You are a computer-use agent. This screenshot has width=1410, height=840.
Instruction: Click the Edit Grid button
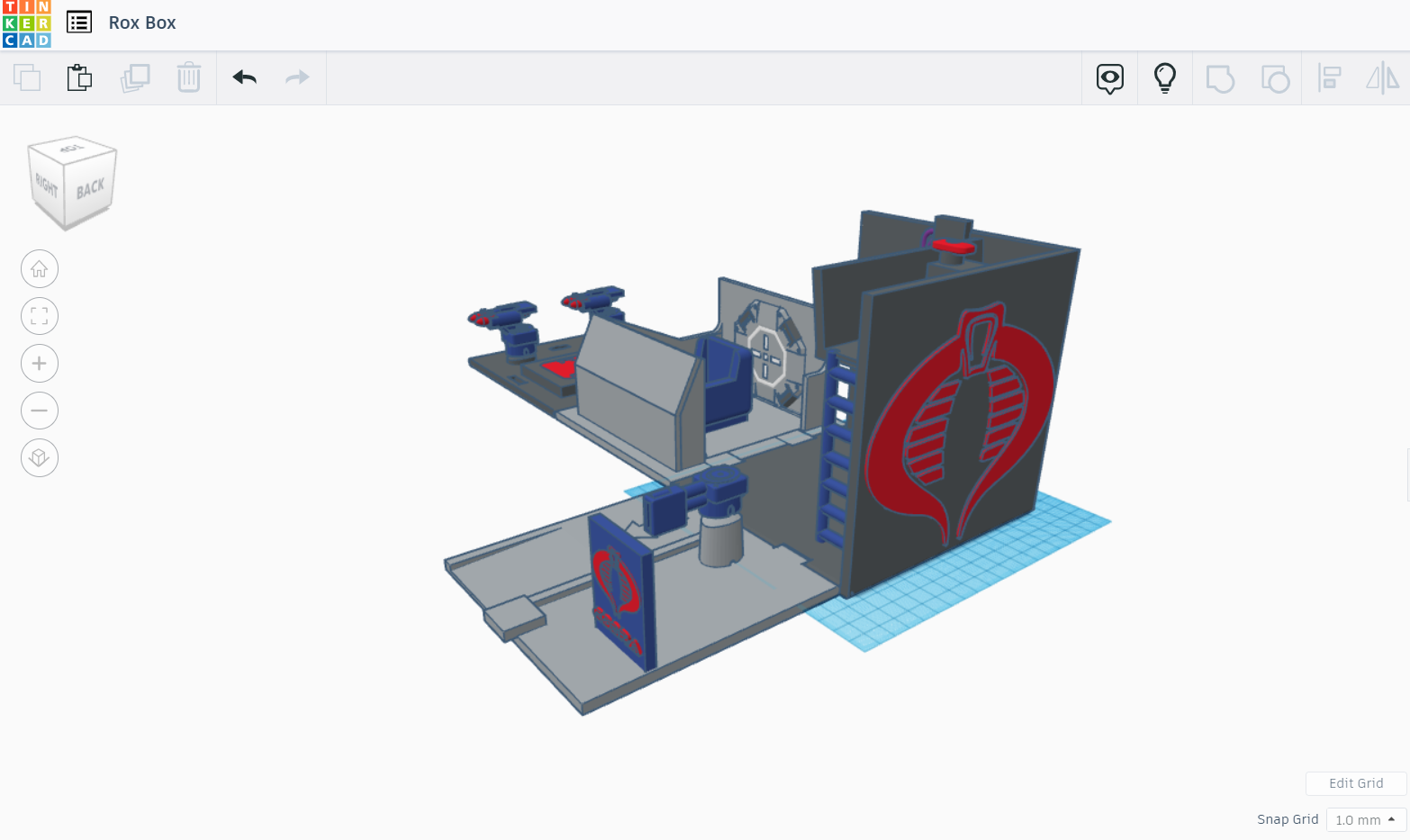pos(1356,783)
